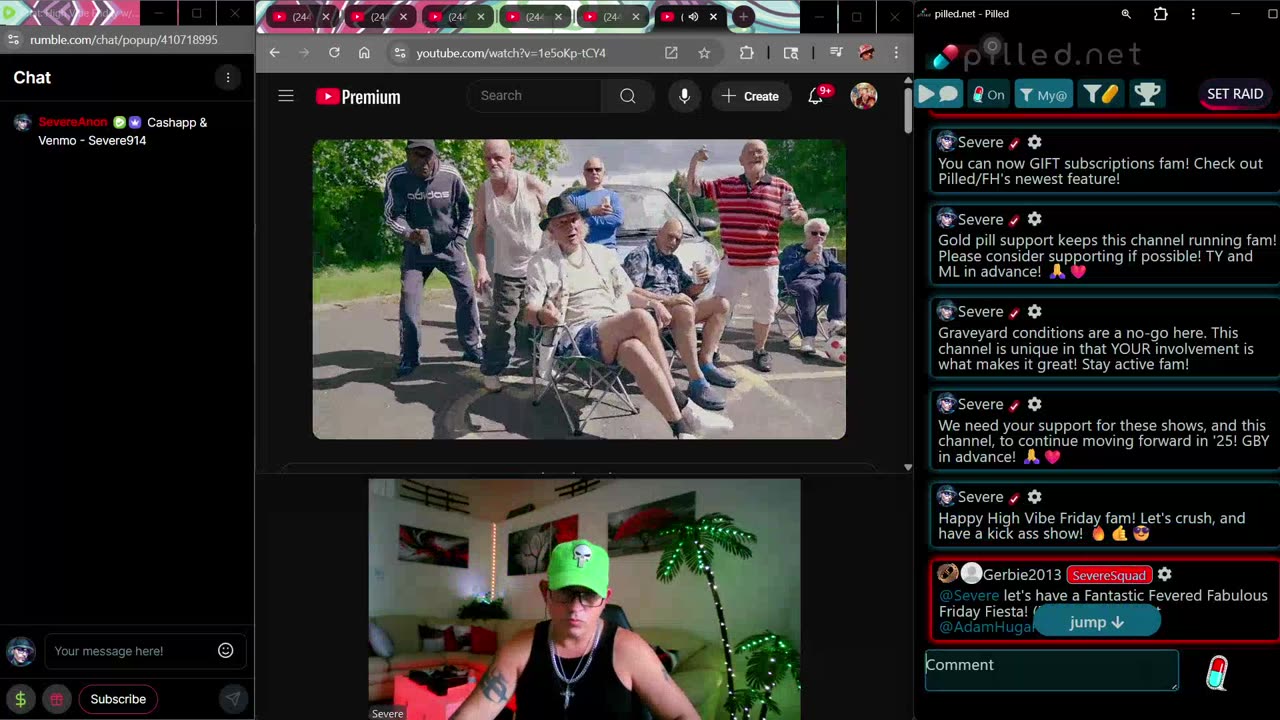Open a new browser tab with the plus button
This screenshot has width=1280, height=720.
click(x=743, y=17)
